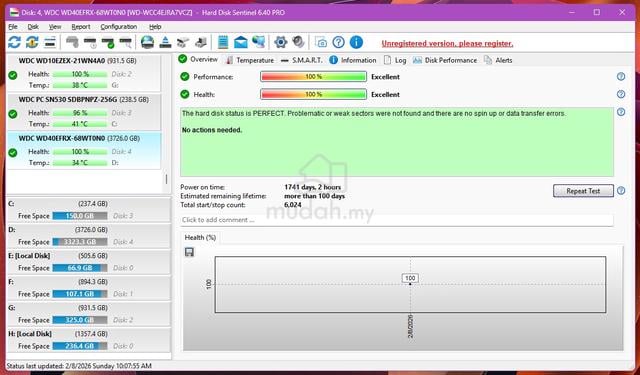Click the Health 100 % gradient bar in Overview
This screenshot has width=640, height=375.
click(313, 94)
